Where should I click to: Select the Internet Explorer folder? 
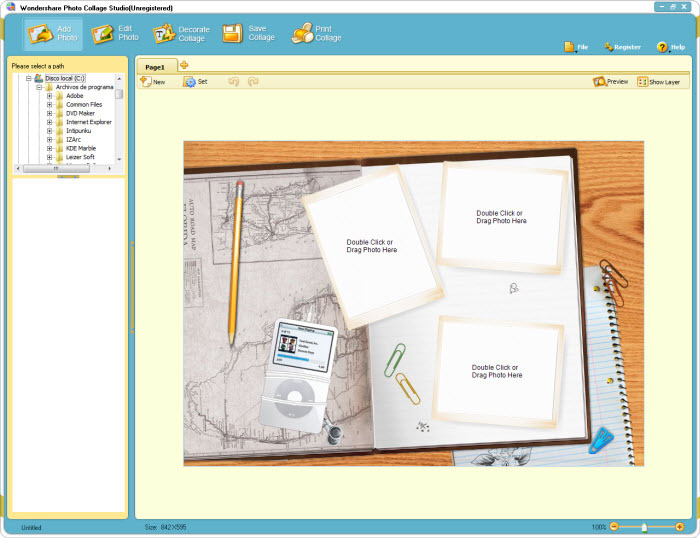coord(88,122)
